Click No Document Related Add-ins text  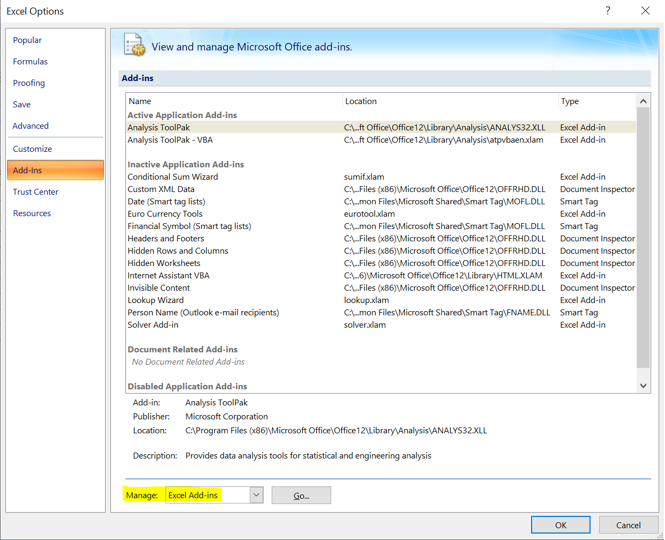click(188, 362)
